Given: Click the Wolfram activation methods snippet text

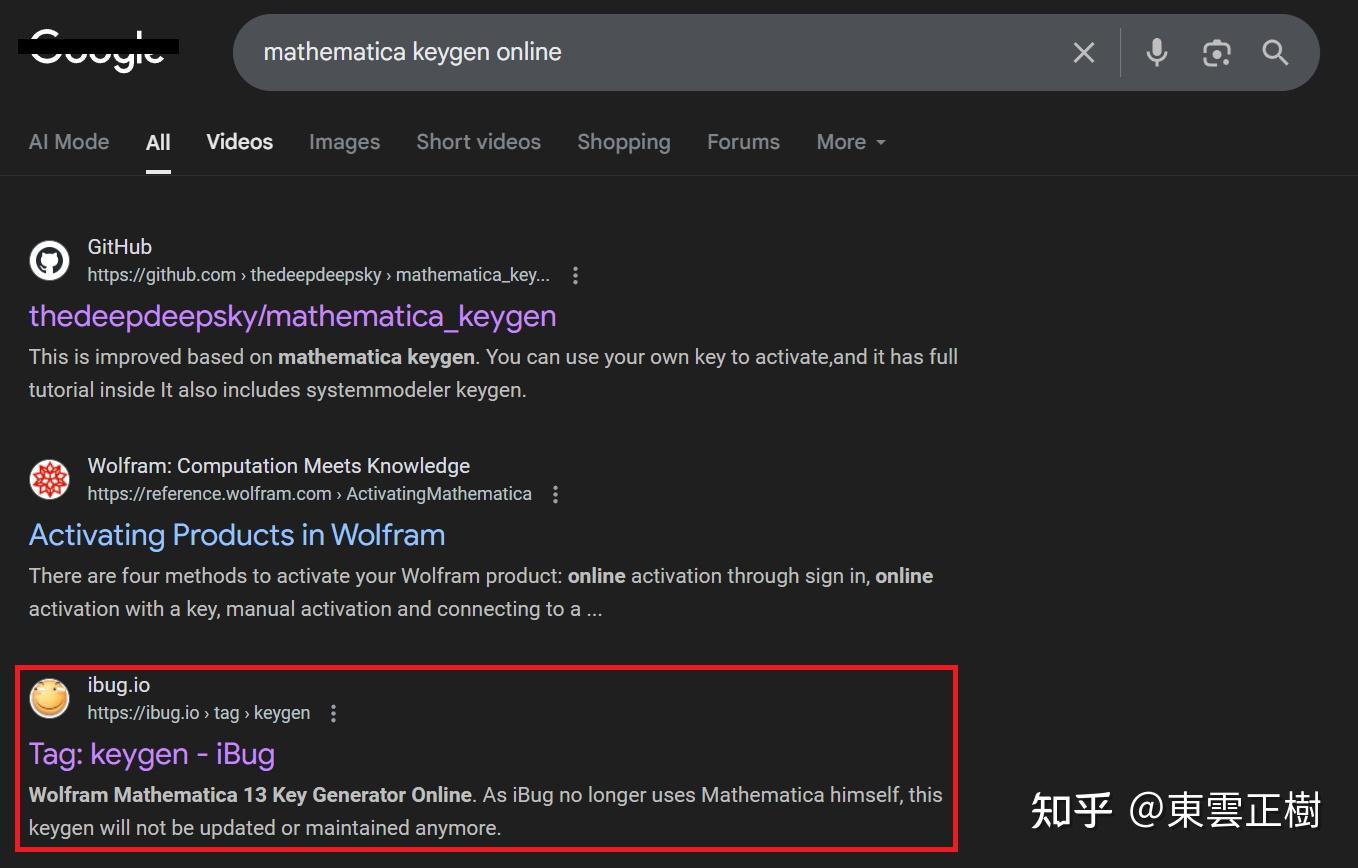Looking at the screenshot, I should (481, 592).
